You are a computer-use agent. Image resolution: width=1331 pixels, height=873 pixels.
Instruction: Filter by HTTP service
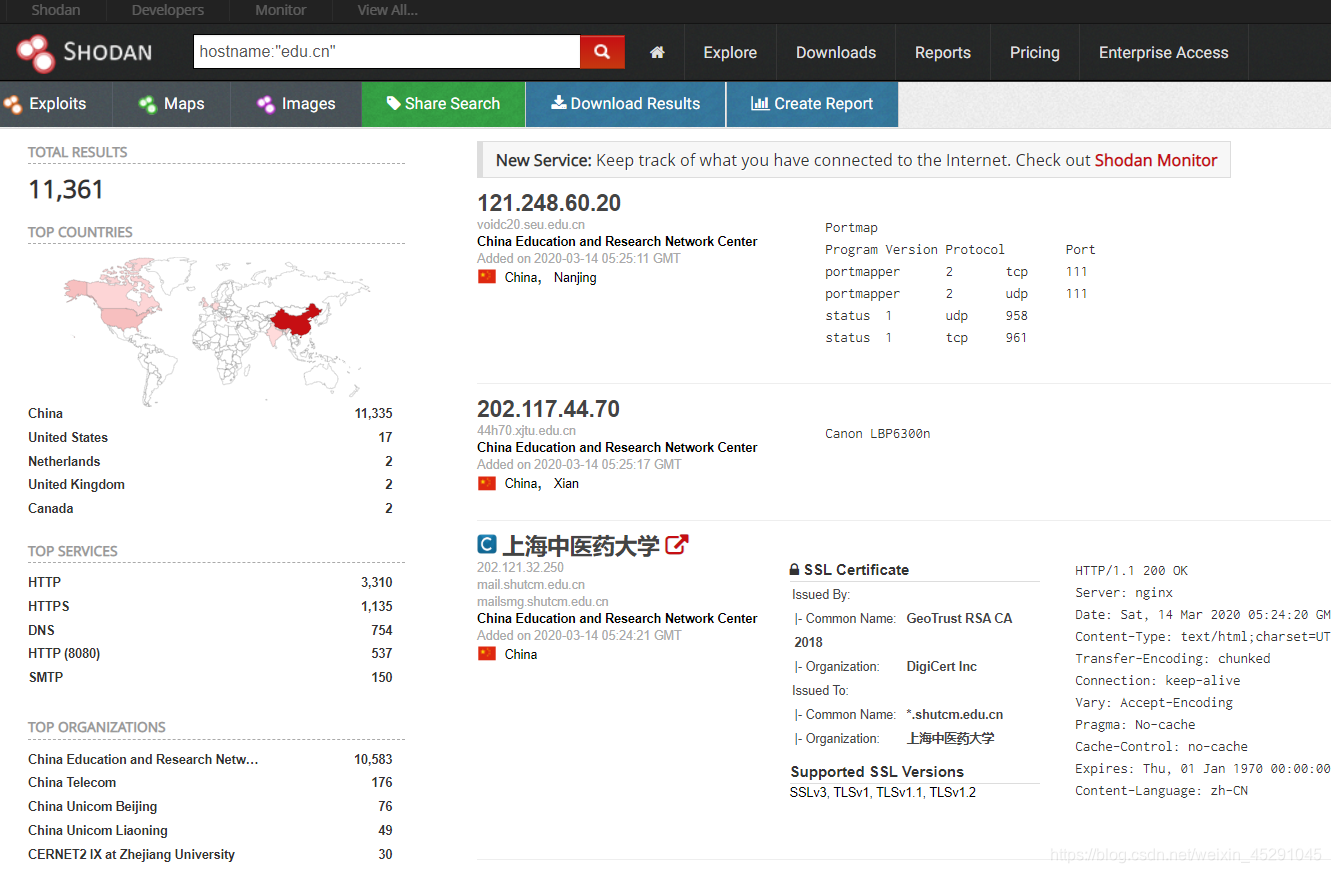[x=44, y=582]
